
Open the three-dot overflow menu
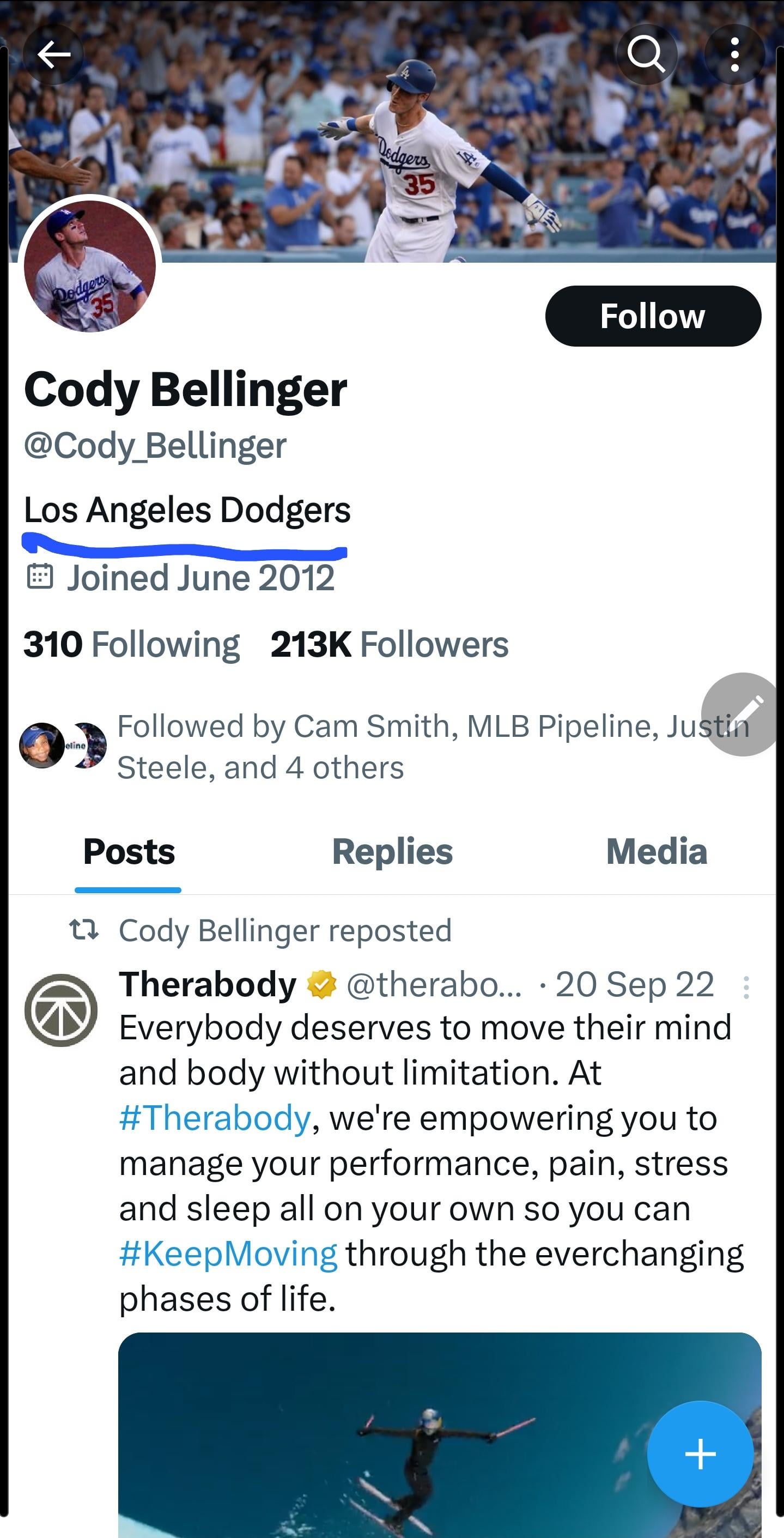(x=734, y=55)
